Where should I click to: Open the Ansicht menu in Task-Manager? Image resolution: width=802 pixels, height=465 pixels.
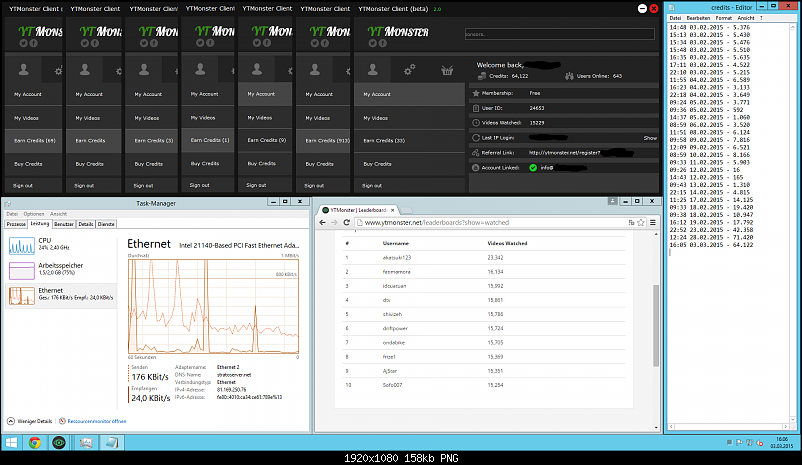[58, 214]
